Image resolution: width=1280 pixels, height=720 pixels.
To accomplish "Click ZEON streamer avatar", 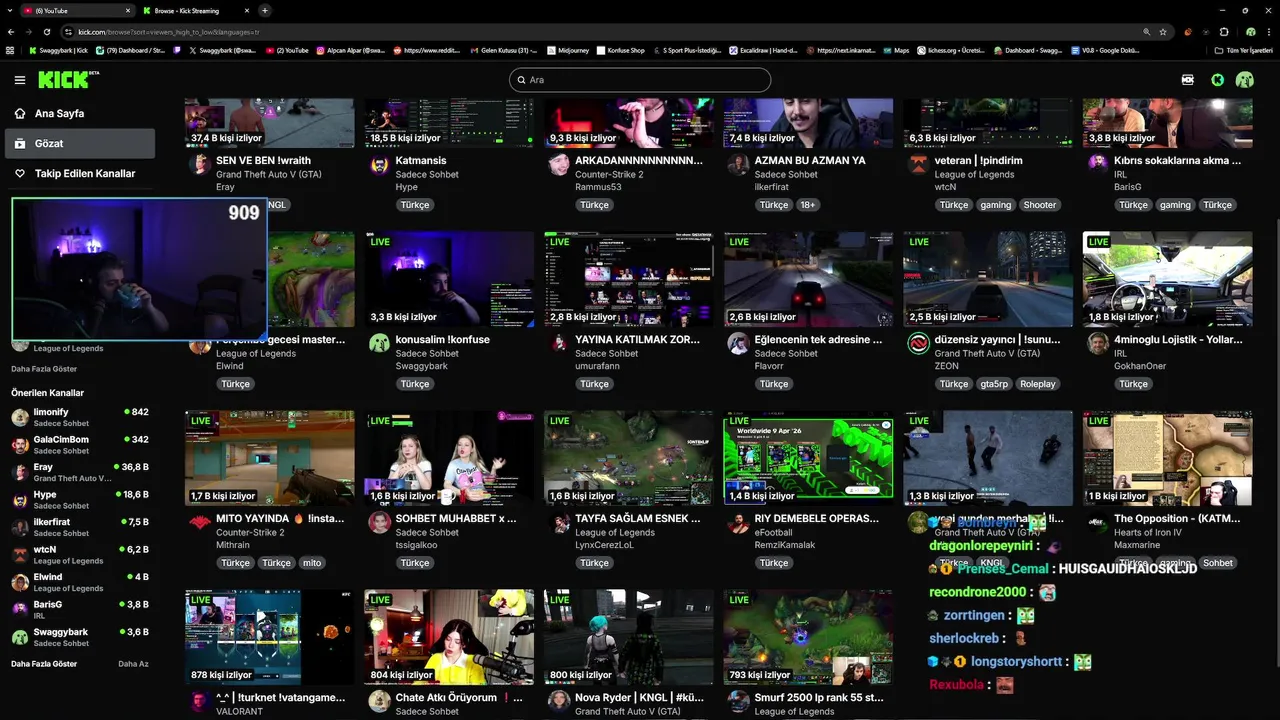I will 918,344.
